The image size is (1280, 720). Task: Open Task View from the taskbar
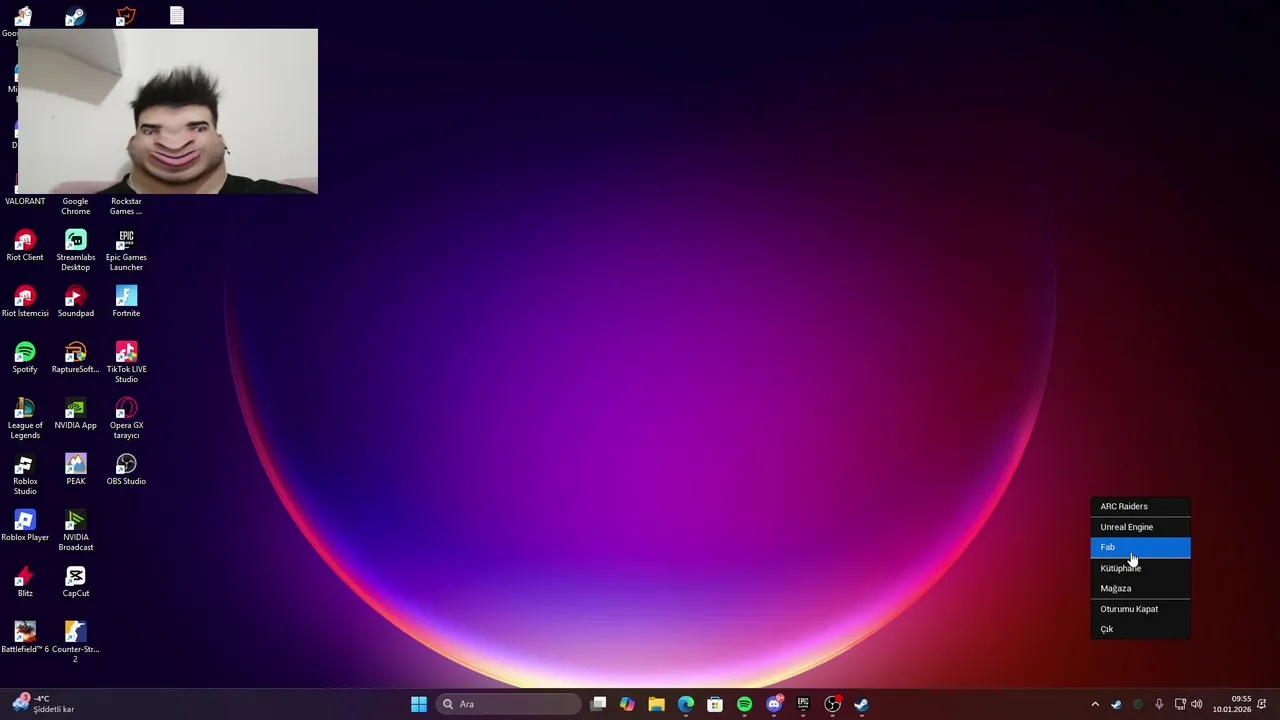click(x=598, y=704)
